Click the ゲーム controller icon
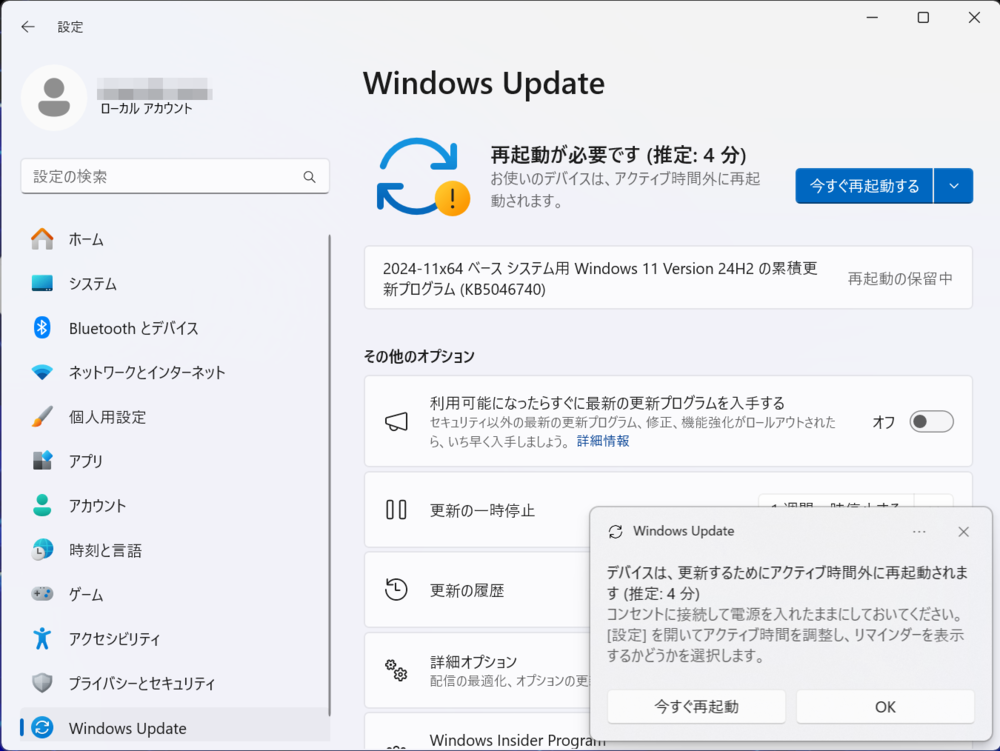The width and height of the screenshot is (1000, 751). (x=42, y=594)
